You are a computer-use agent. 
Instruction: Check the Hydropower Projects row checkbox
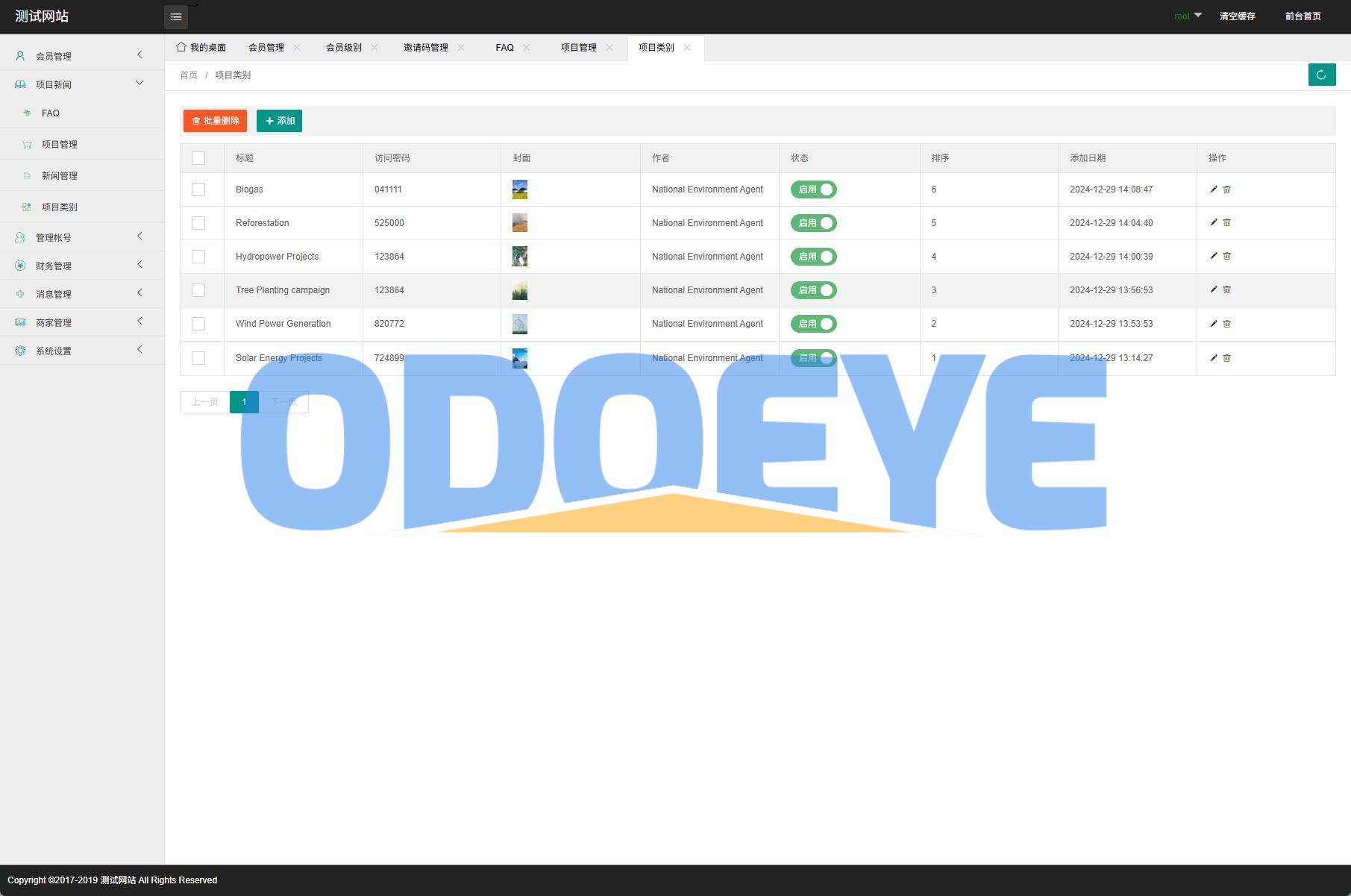coord(198,257)
